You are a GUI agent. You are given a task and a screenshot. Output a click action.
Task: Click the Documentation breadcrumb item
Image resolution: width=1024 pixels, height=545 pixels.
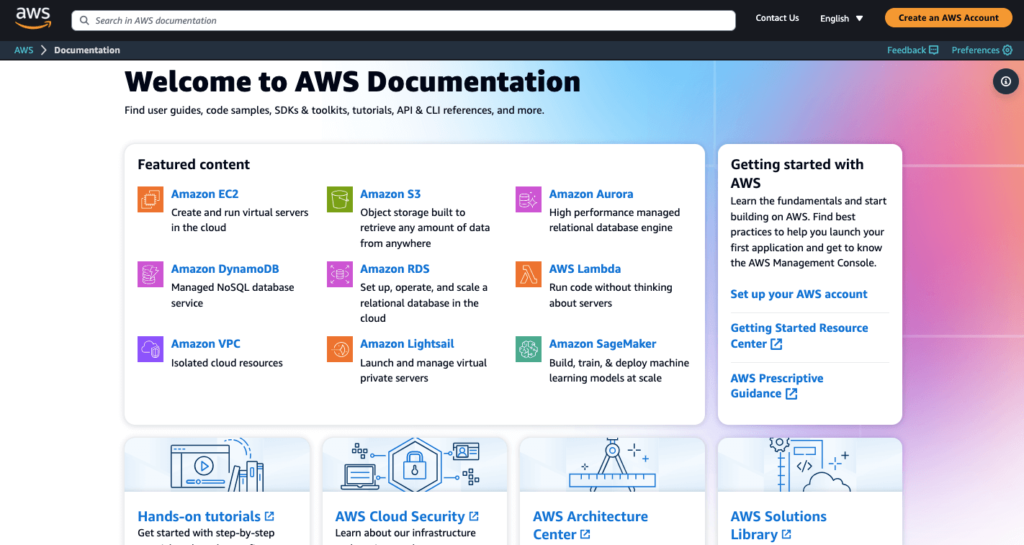coord(87,50)
